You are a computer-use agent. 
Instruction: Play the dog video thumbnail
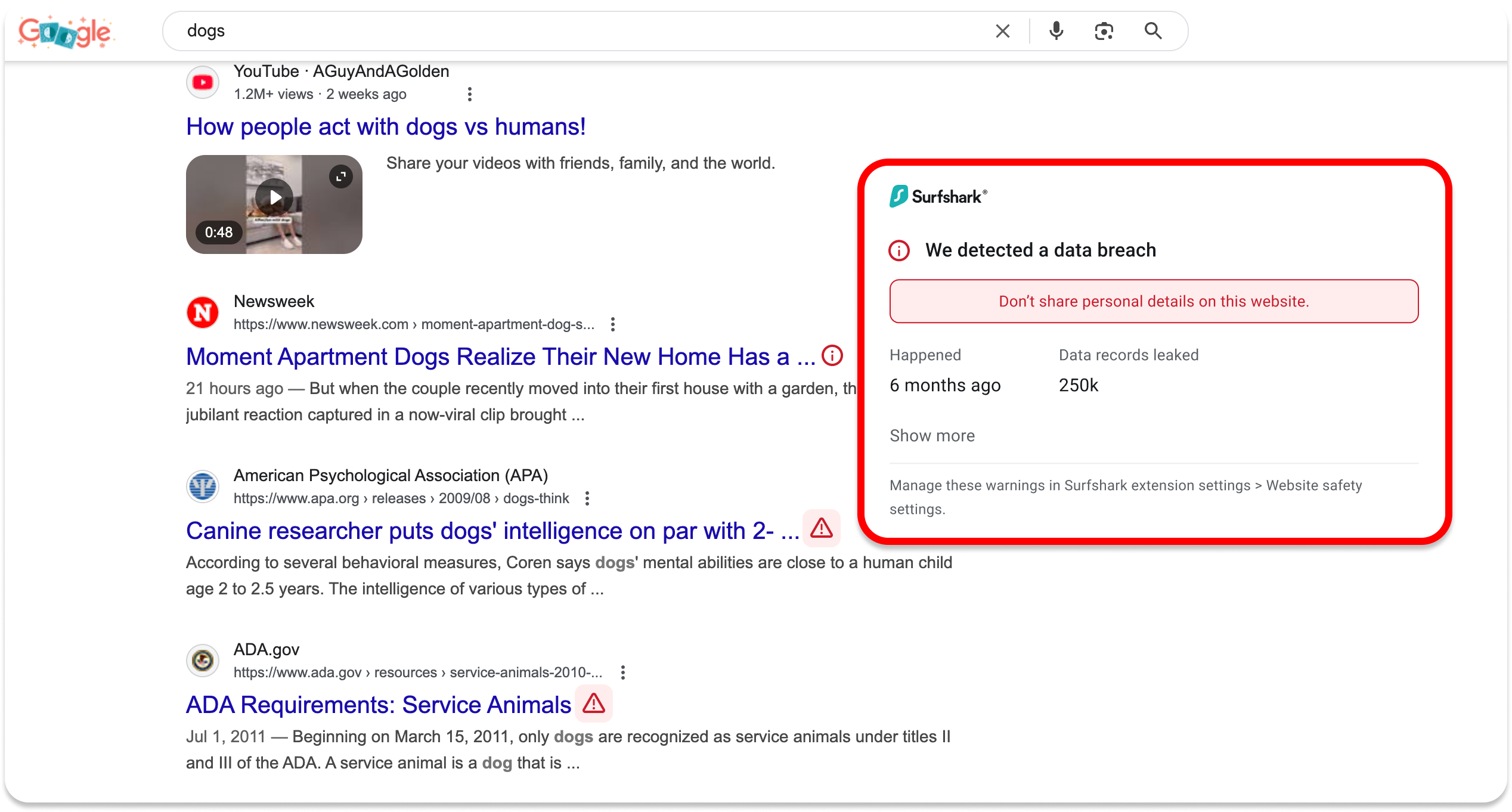274,197
